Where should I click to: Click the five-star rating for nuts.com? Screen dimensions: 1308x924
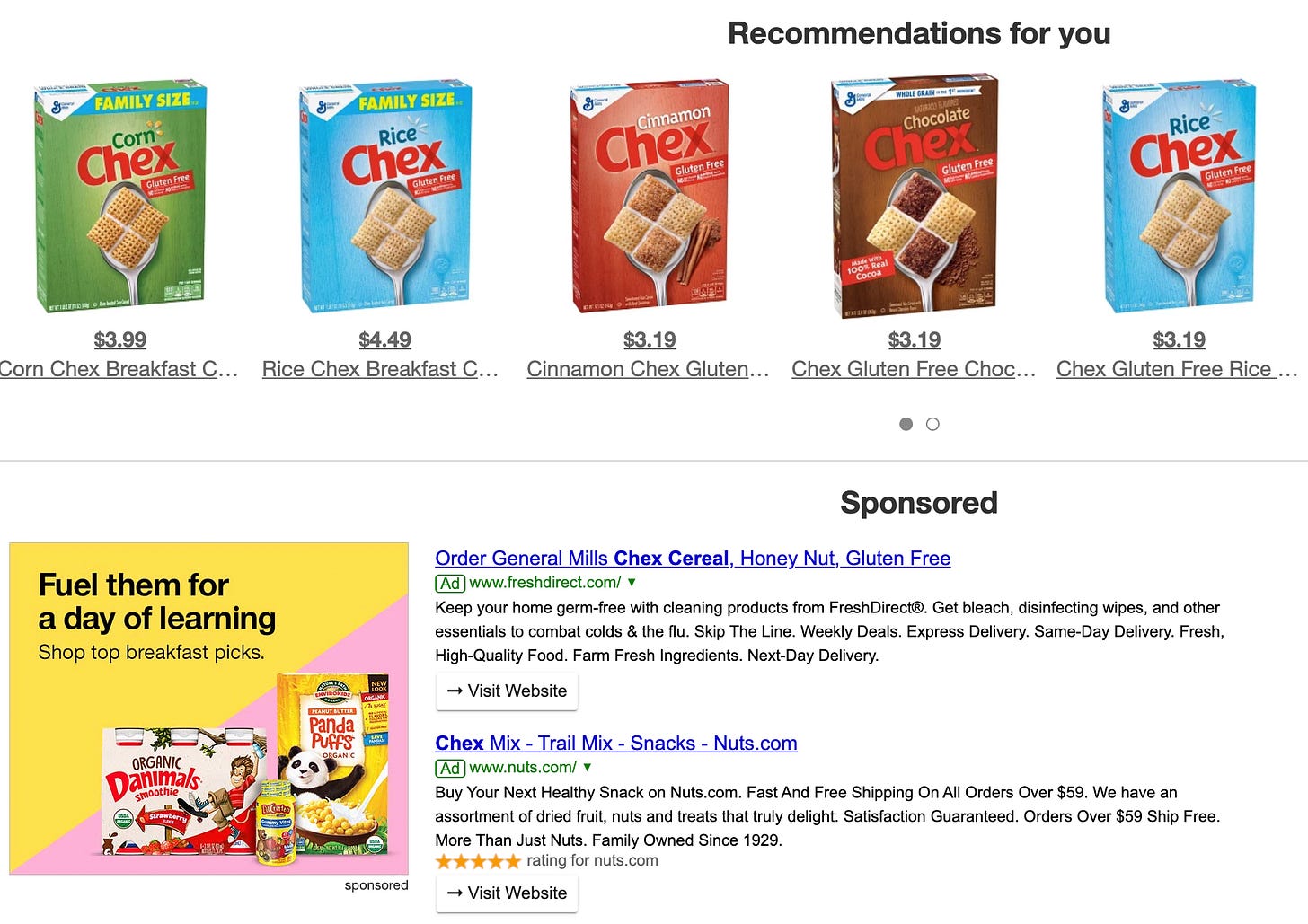(x=478, y=861)
